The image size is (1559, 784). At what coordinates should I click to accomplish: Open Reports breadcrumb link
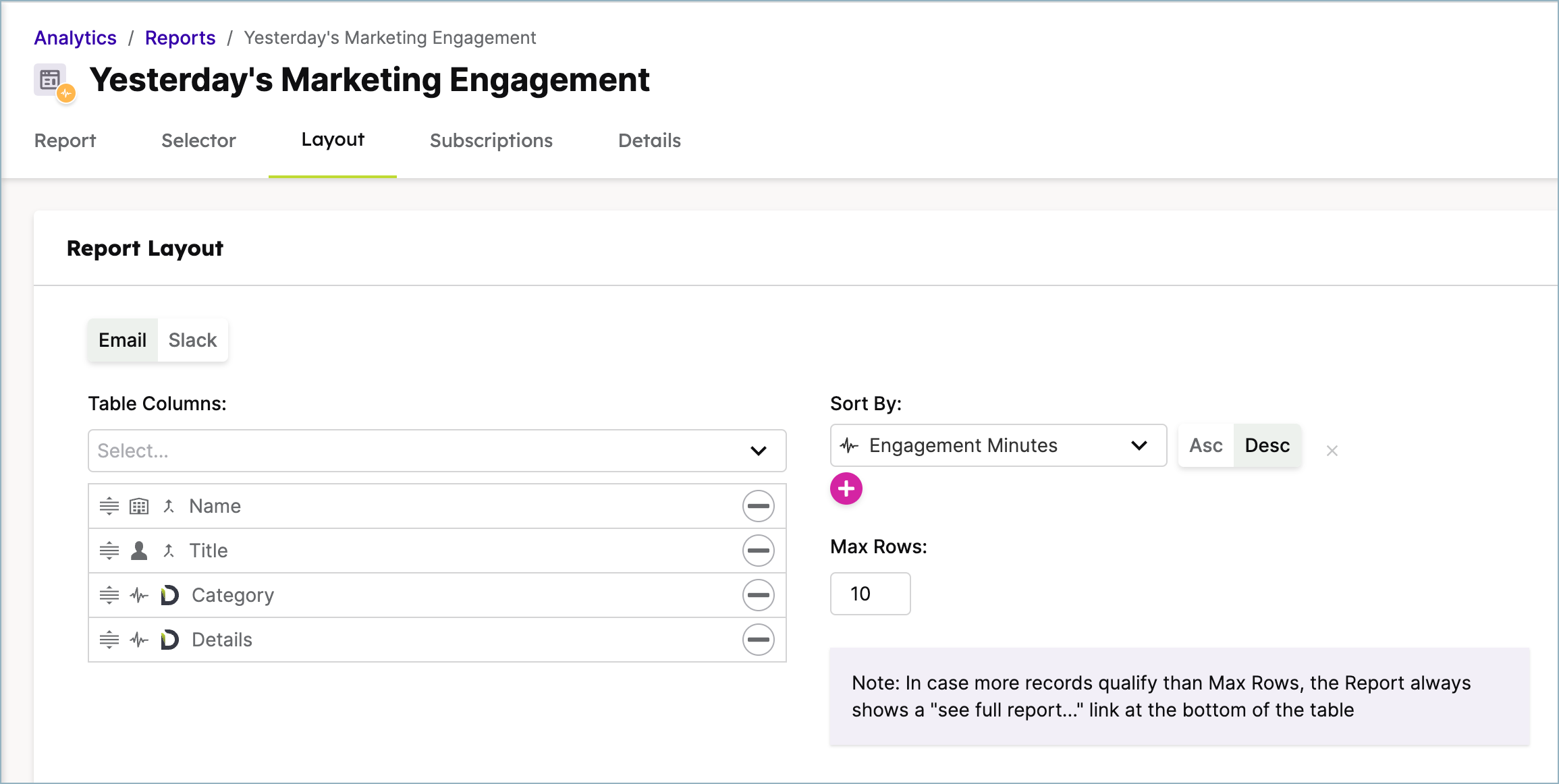coord(180,38)
